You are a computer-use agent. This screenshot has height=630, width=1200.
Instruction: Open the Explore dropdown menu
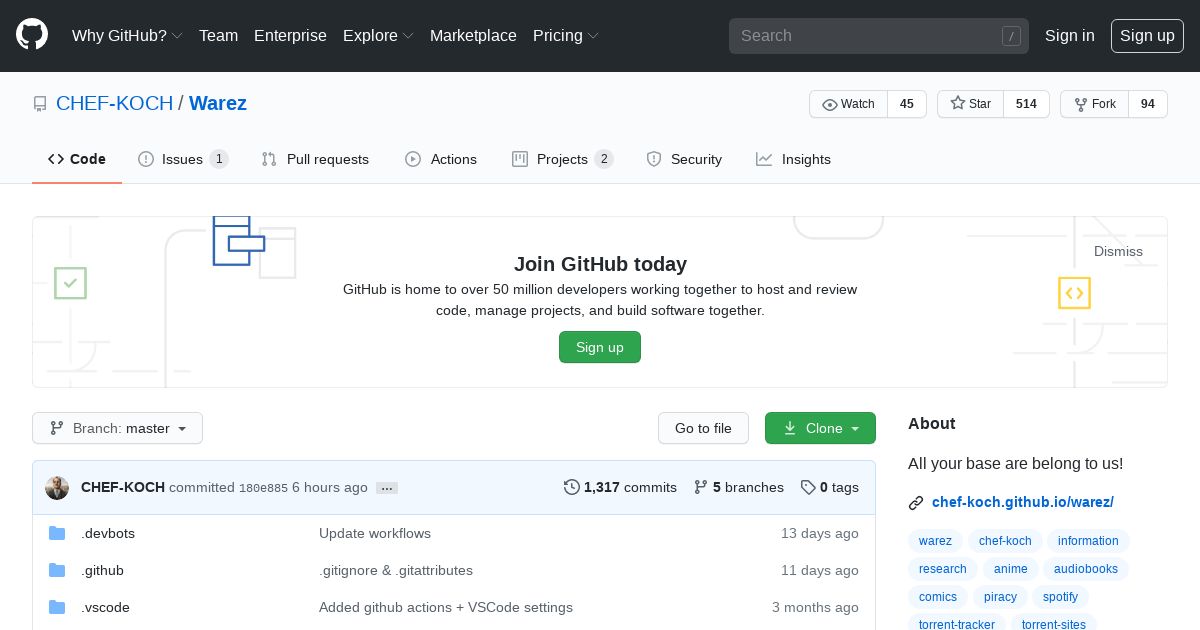(x=378, y=35)
